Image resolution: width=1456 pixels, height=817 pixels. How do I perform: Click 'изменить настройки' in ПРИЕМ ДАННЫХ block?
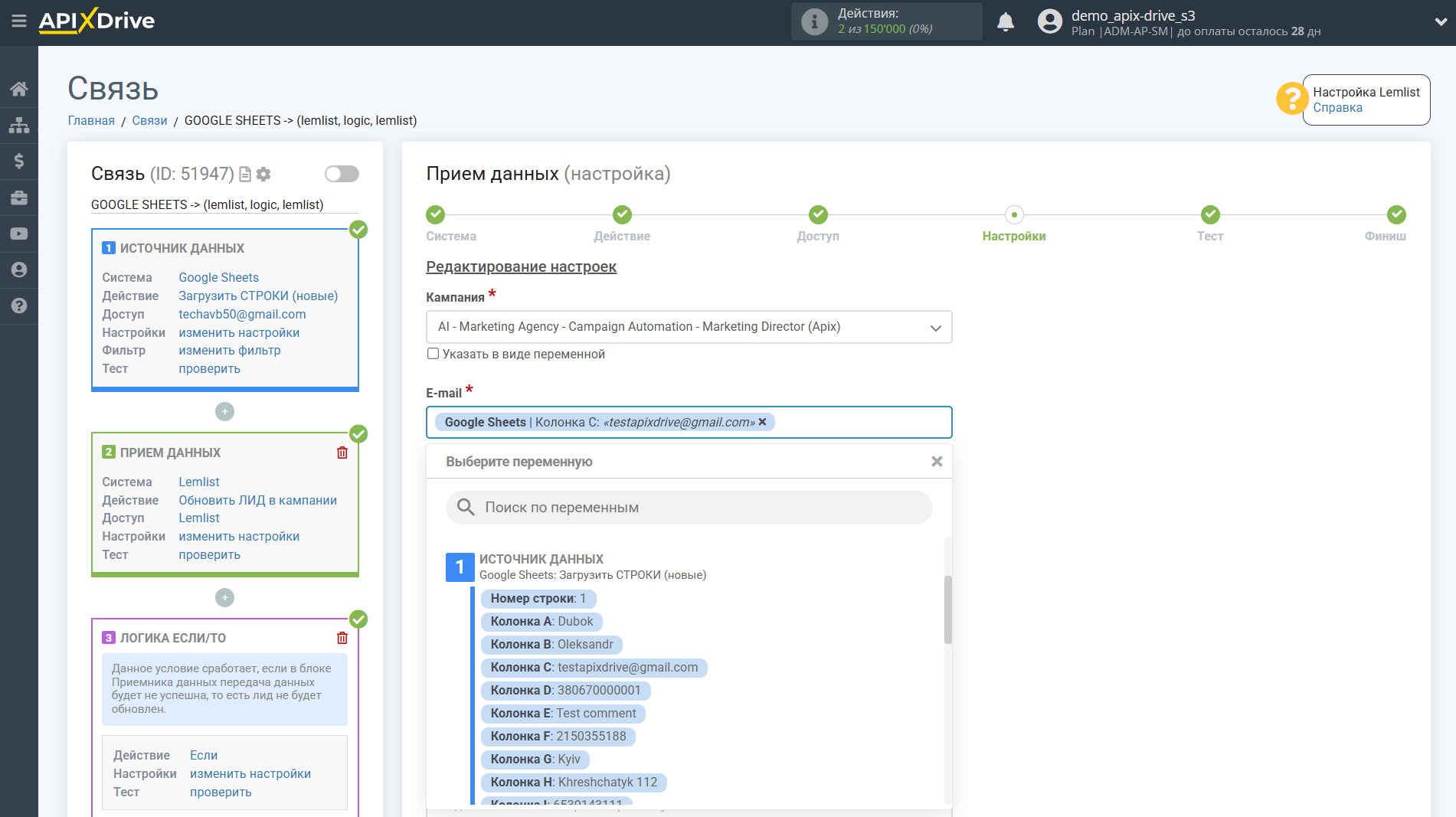(x=239, y=536)
